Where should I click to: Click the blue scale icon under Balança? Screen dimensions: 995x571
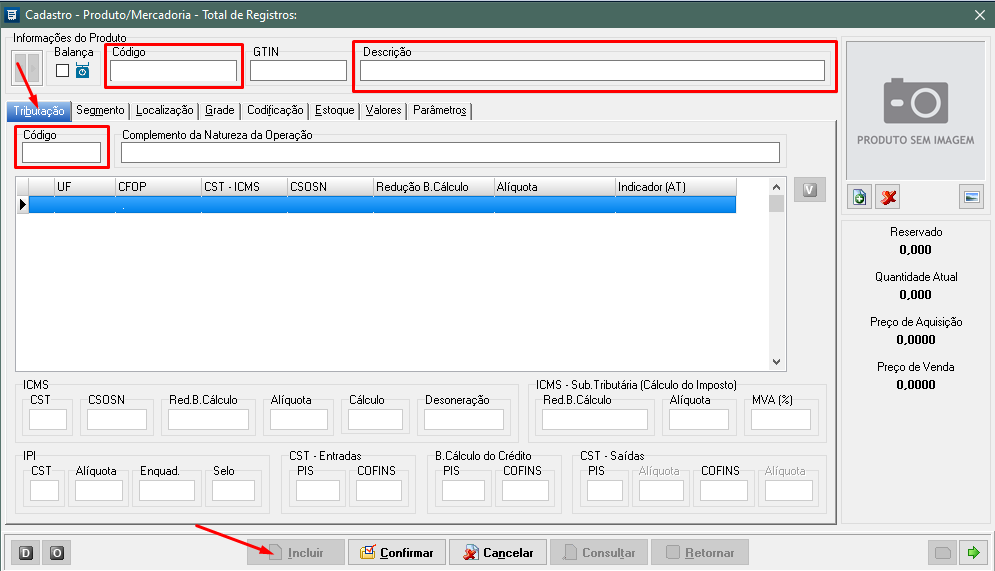click(82, 70)
